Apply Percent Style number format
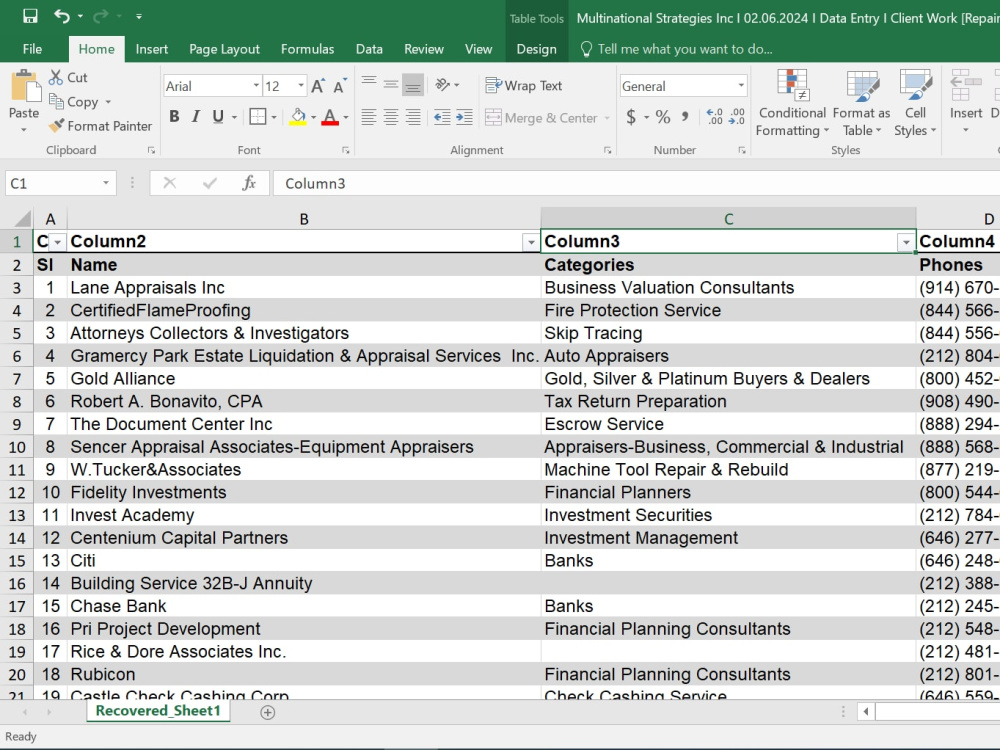1000x750 pixels. 663,117
